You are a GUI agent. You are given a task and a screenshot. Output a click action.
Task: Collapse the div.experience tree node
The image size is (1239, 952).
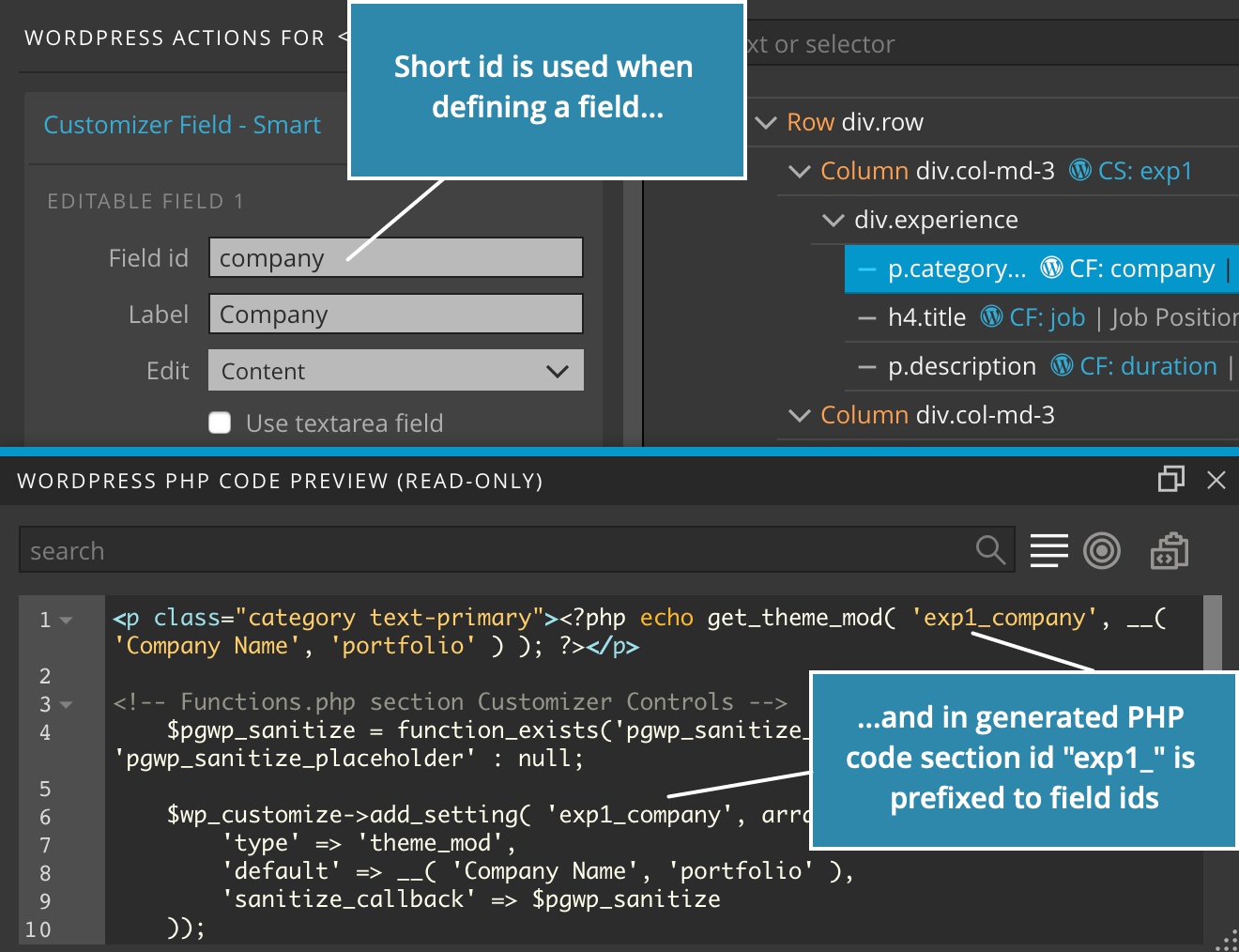(833, 220)
